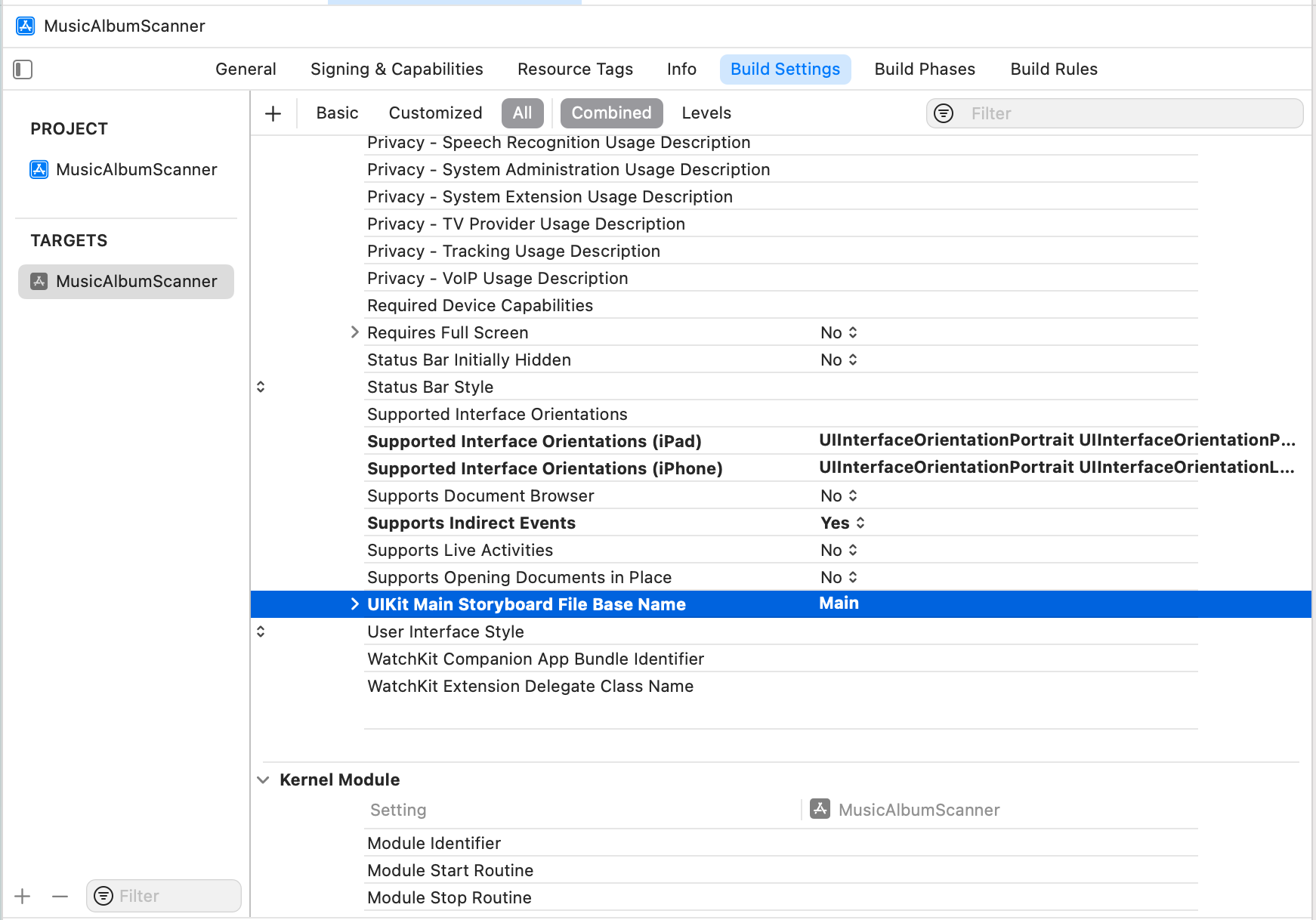The image size is (1316, 920).
Task: Select Supported Interface Orientations (iPad) value
Action: pyautogui.click(x=1057, y=440)
